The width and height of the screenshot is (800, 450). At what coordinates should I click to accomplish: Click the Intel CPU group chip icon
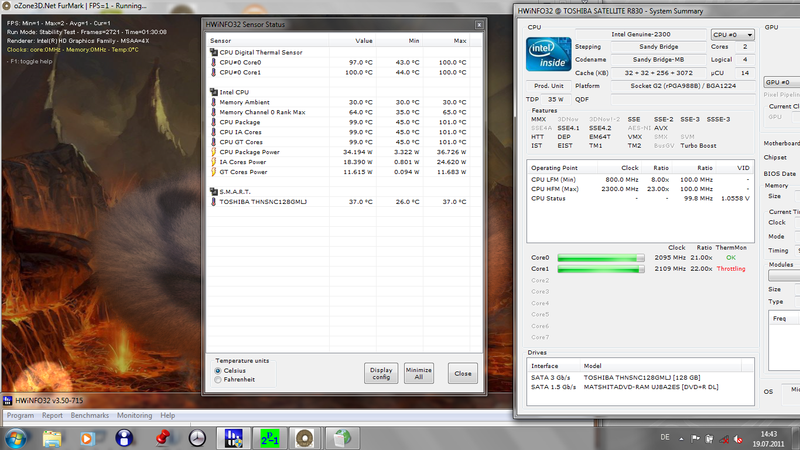click(x=214, y=92)
